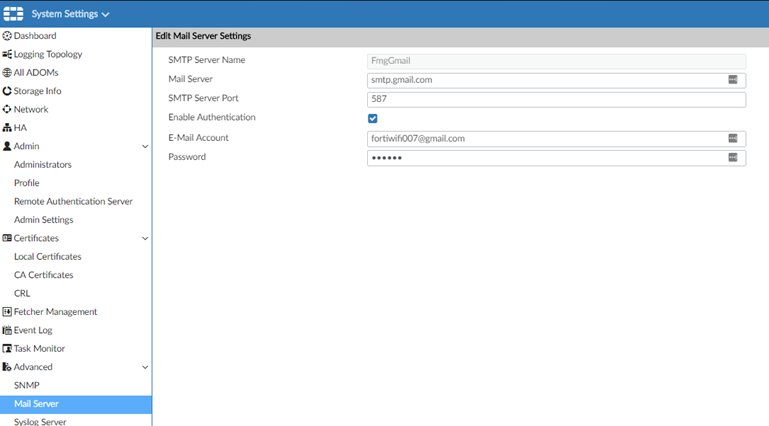Click the Dashboard gauge icon
This screenshot has height=426, width=769.
(7, 36)
